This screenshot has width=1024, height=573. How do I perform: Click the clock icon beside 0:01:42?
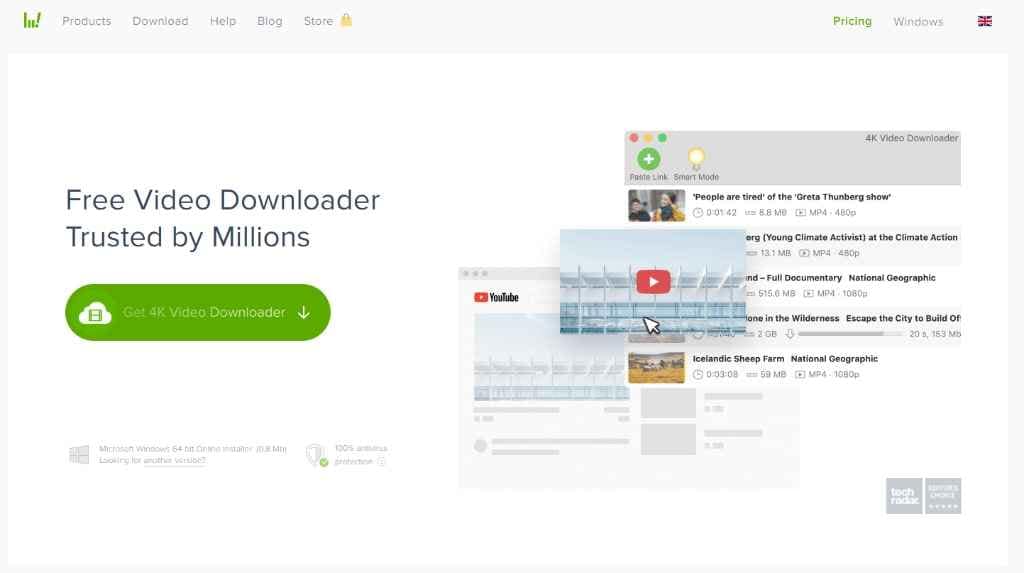tap(697, 212)
